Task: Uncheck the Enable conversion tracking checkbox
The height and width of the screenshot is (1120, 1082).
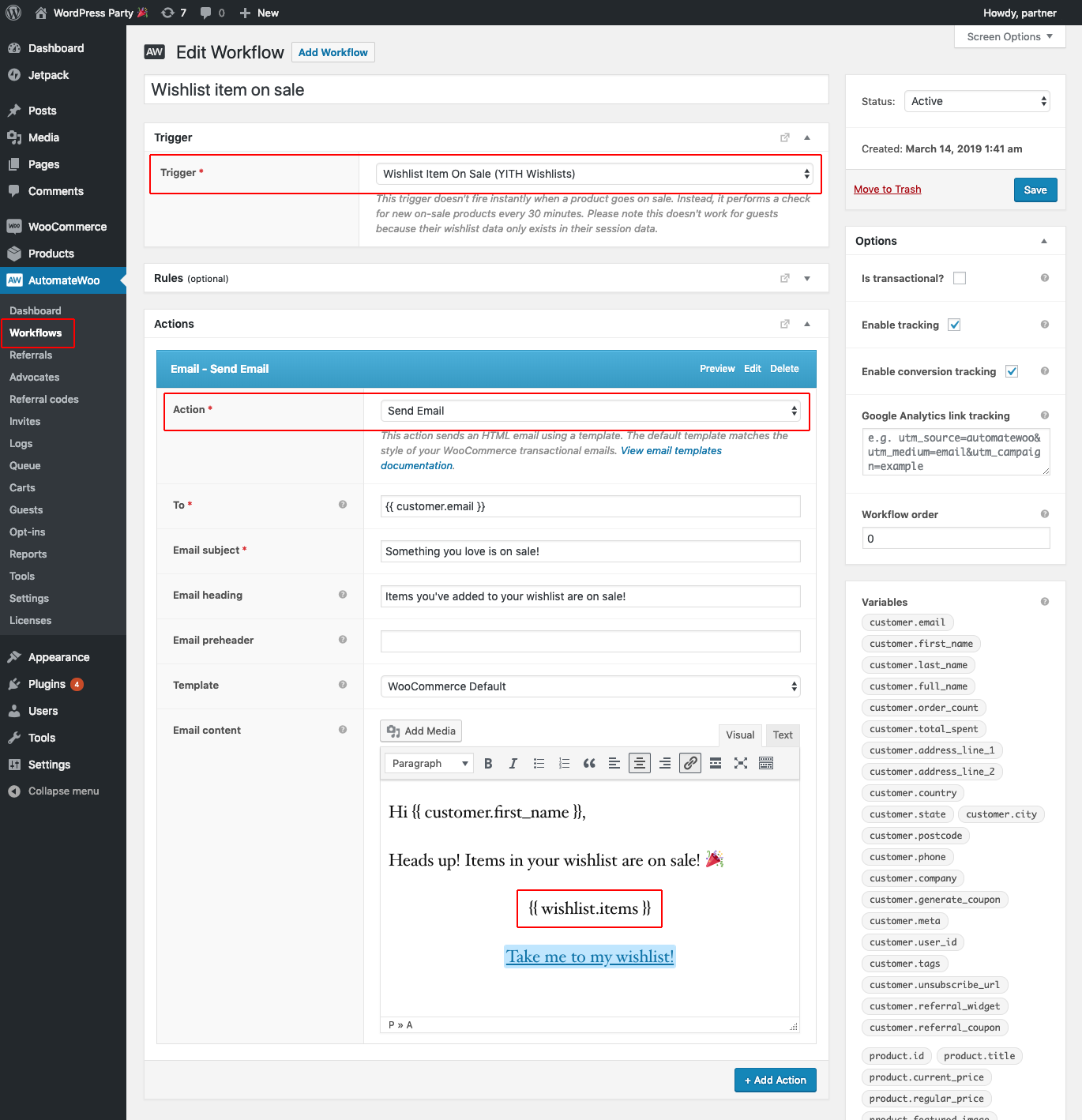Action: tap(1012, 371)
